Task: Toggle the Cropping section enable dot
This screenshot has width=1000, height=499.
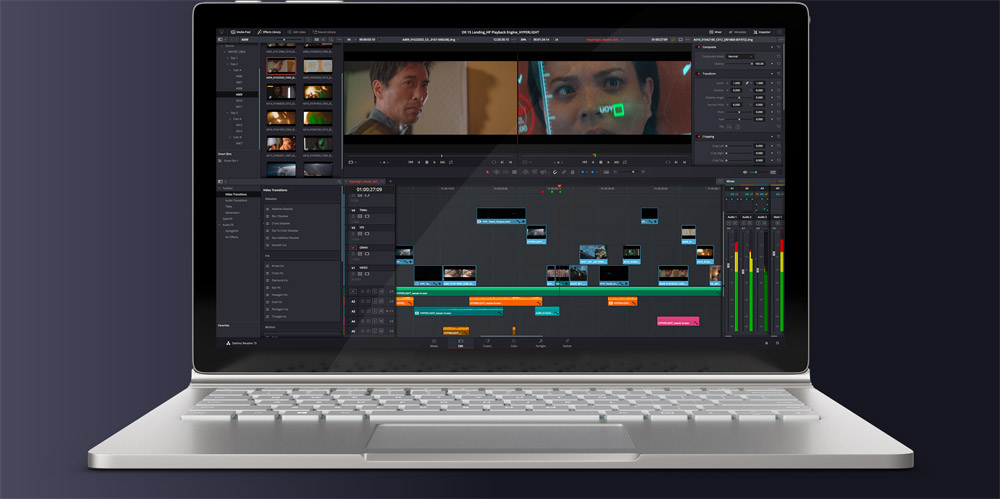Action: click(x=697, y=135)
